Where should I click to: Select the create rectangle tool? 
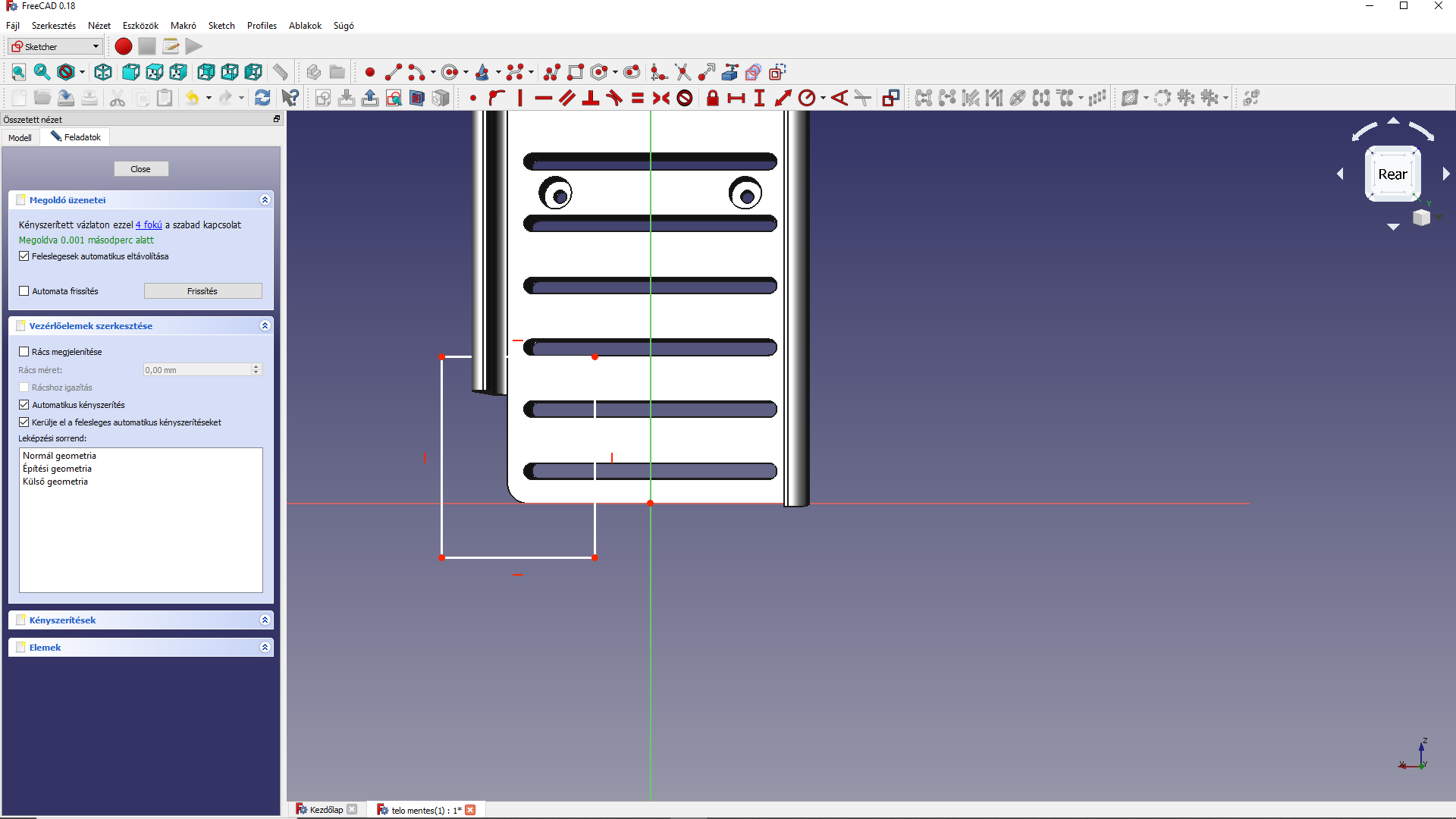pyautogui.click(x=576, y=73)
